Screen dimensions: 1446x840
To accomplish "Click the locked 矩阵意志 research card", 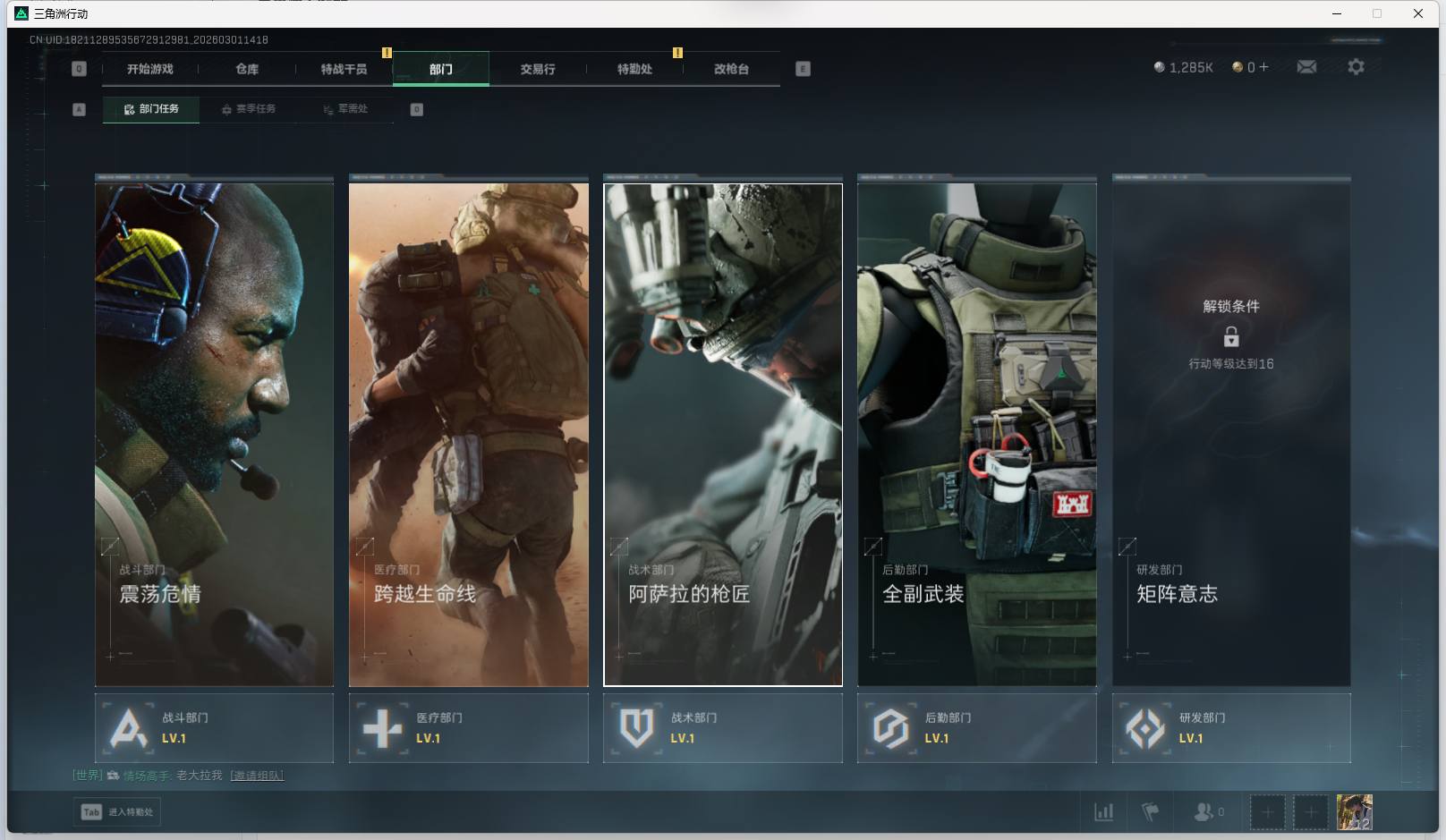I will [1231, 435].
